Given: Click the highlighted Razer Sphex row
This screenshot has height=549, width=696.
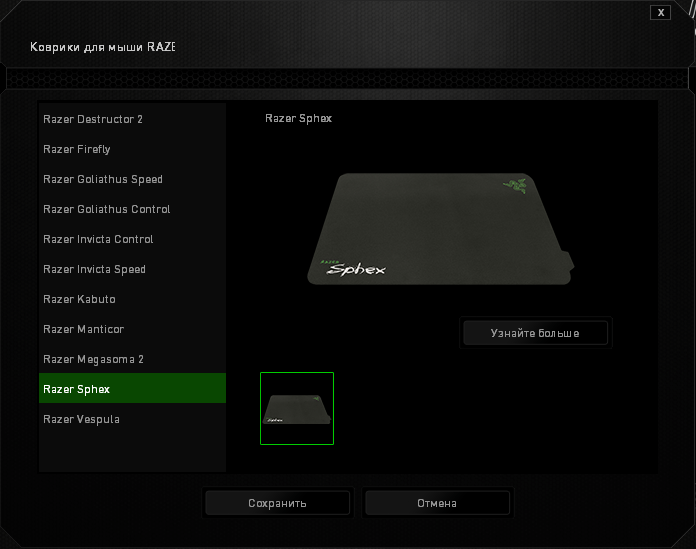Looking at the screenshot, I should click(x=132, y=388).
